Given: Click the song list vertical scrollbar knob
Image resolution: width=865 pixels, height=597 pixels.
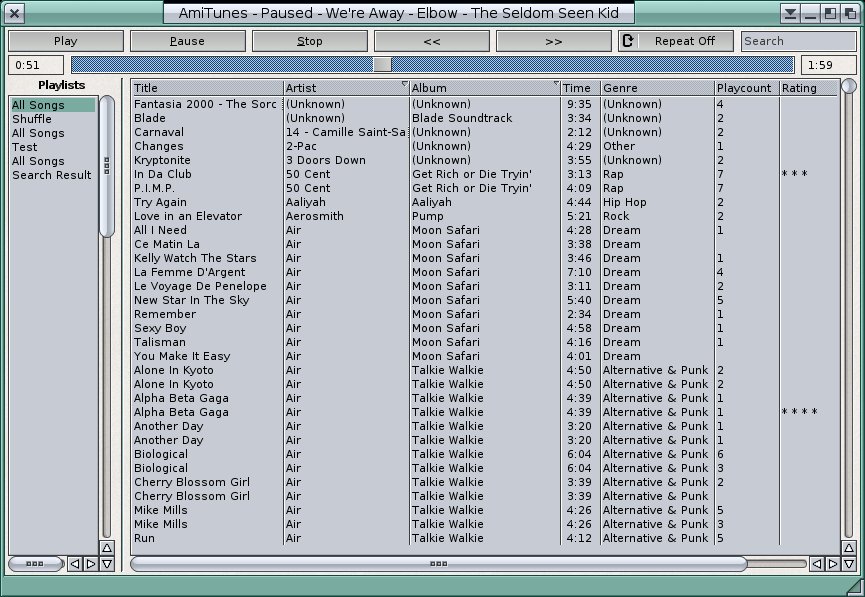Looking at the screenshot, I should click(x=849, y=86).
